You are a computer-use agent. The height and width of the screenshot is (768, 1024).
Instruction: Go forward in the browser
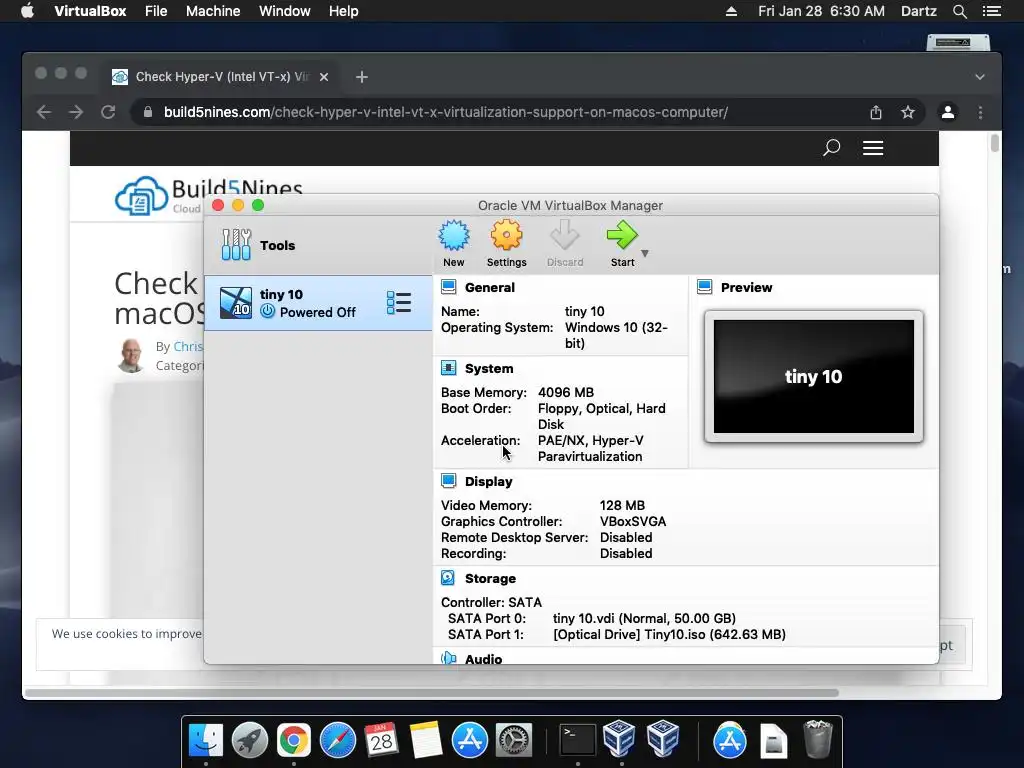(x=76, y=112)
